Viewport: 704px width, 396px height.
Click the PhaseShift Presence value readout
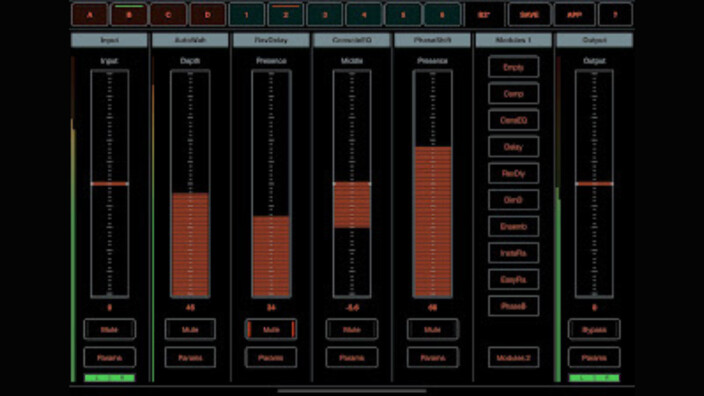click(432, 308)
